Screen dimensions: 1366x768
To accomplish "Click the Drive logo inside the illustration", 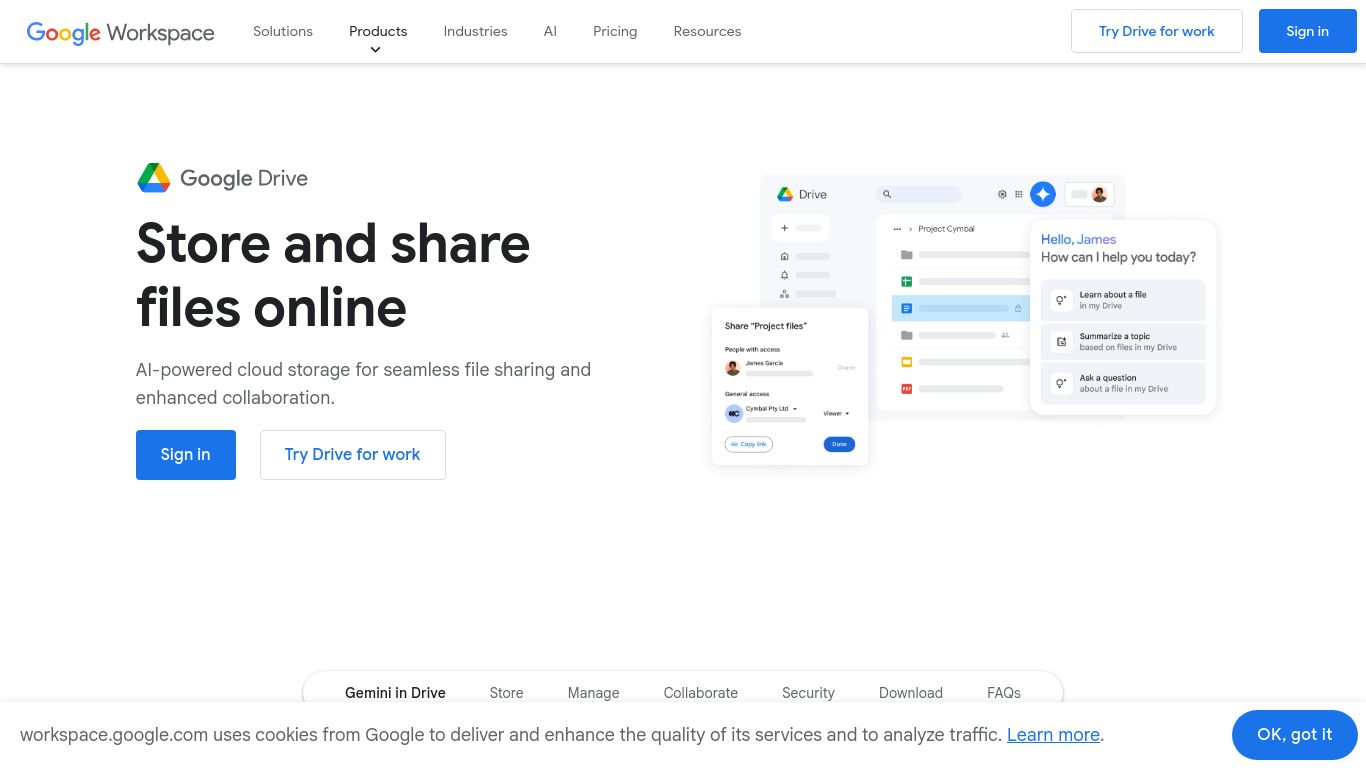I will pos(802,194).
